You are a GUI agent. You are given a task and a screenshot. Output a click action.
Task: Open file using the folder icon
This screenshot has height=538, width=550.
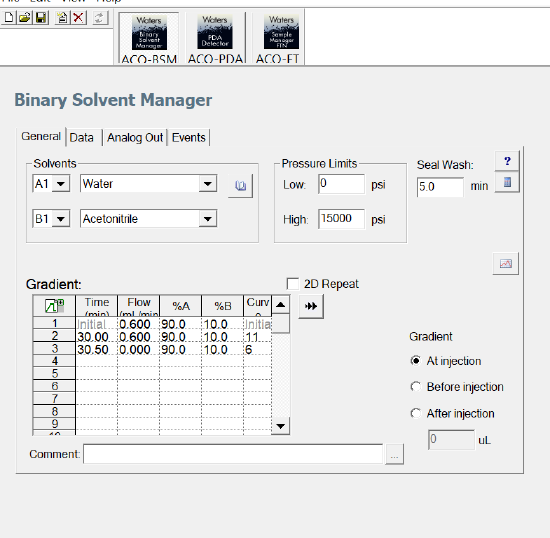pos(25,18)
